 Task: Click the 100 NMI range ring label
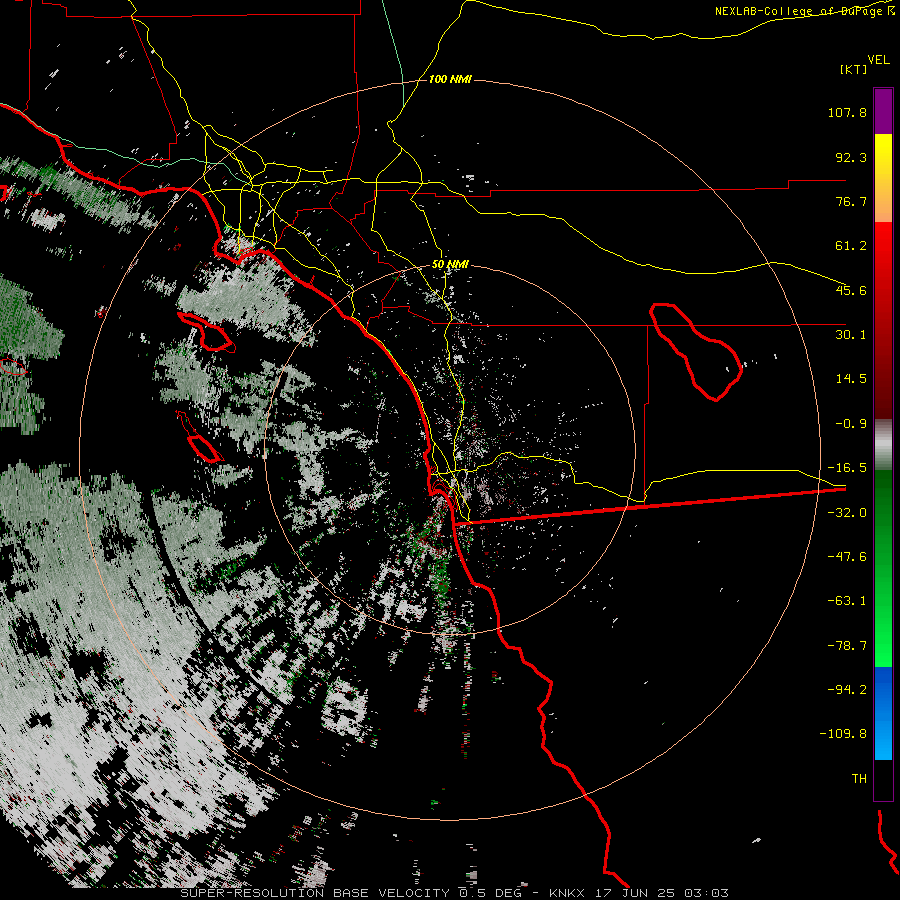tap(450, 79)
